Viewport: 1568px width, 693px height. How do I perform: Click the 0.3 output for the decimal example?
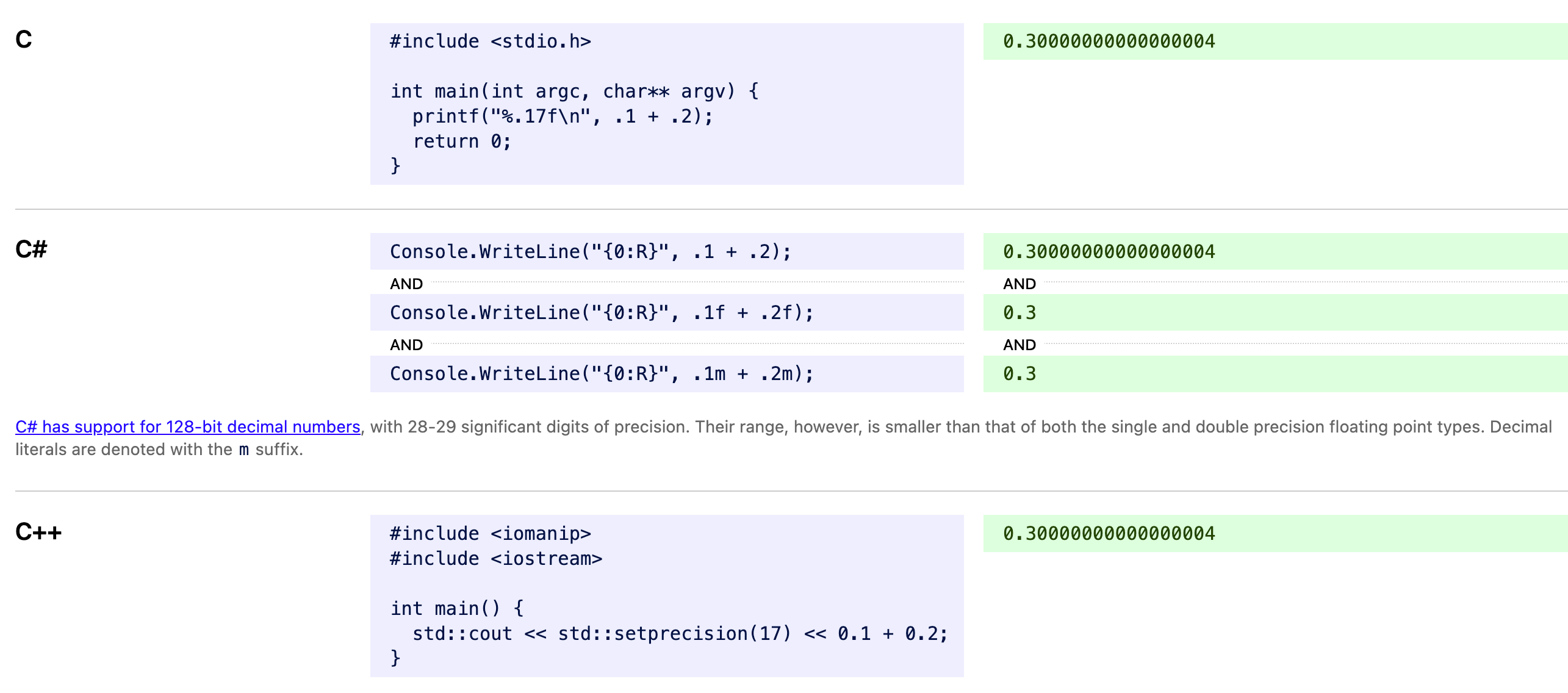coord(1020,374)
